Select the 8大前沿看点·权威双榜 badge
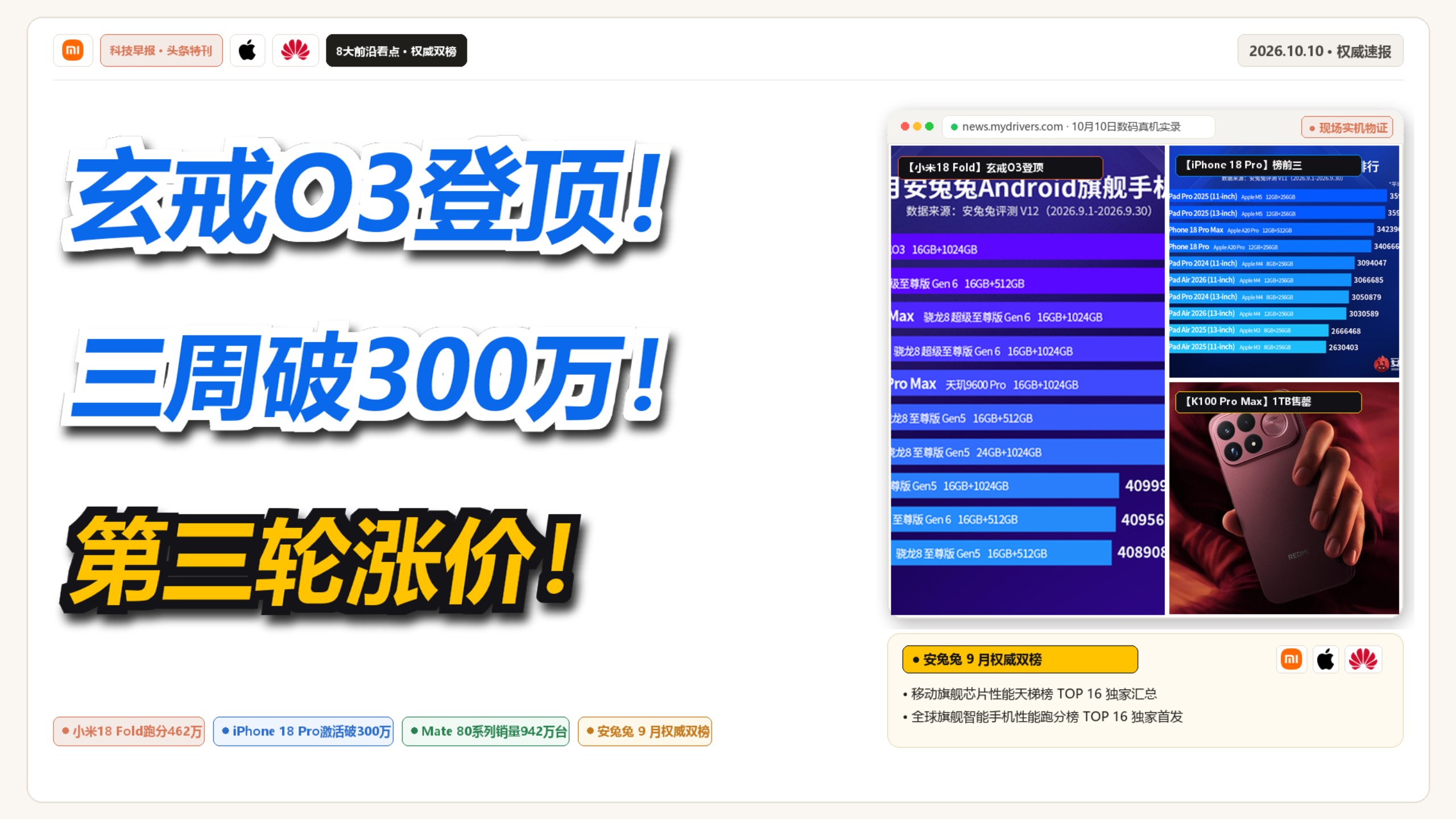The height and width of the screenshot is (819, 1456). click(x=396, y=51)
